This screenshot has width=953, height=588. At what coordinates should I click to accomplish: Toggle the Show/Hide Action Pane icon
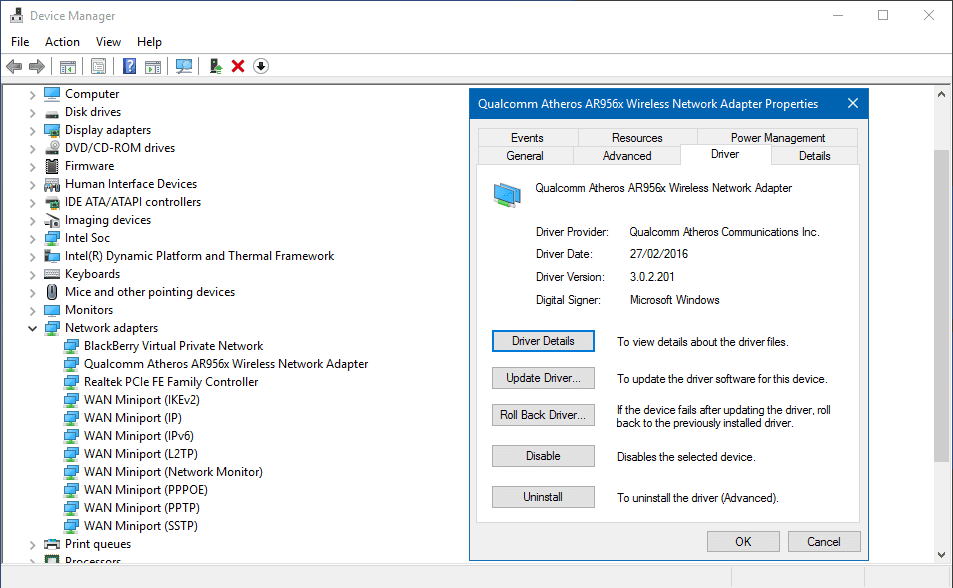[153, 66]
